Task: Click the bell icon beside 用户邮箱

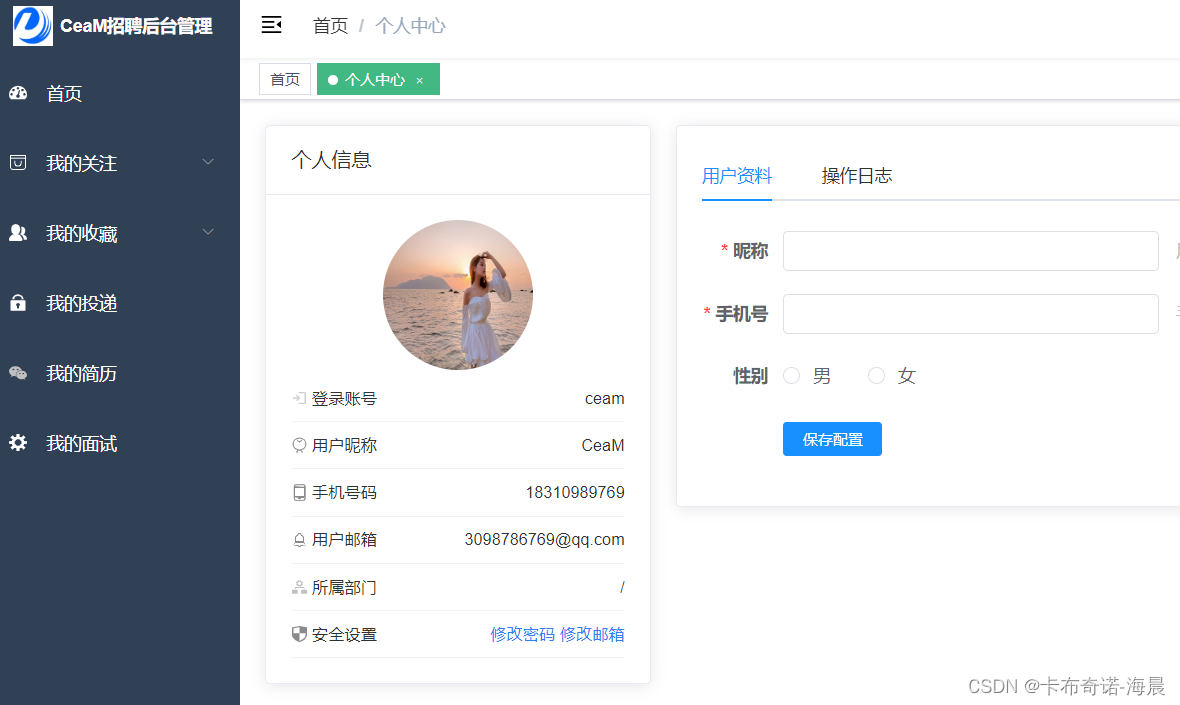Action: 299,540
